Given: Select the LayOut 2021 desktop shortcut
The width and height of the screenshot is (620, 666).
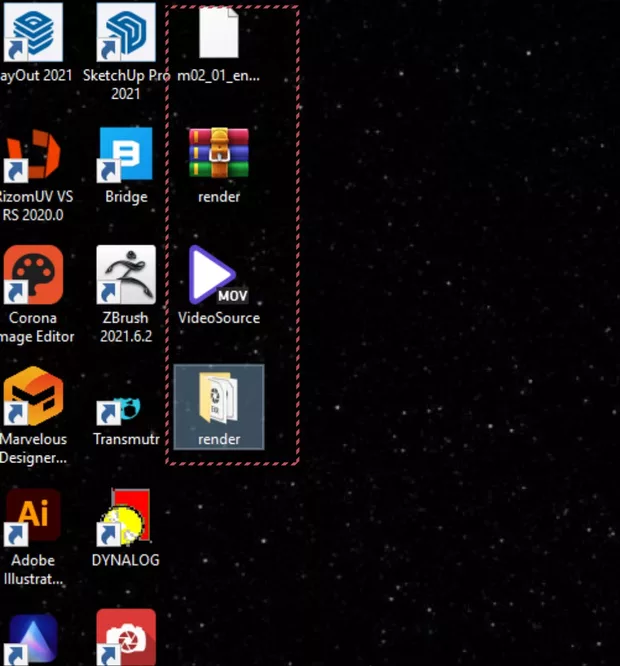Looking at the screenshot, I should point(33,32).
